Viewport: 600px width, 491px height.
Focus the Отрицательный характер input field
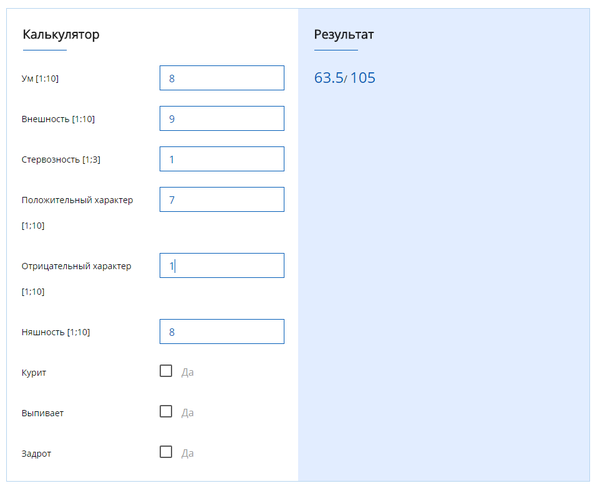221,266
